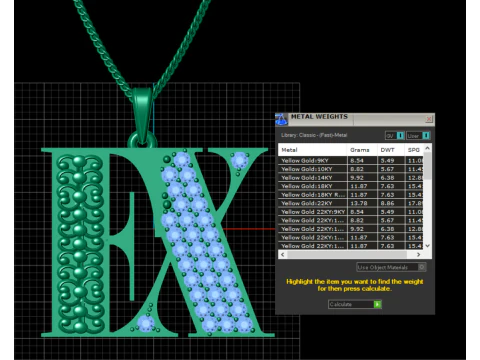
Task: Select the Yellow Gold:14KY row
Action: [351, 178]
